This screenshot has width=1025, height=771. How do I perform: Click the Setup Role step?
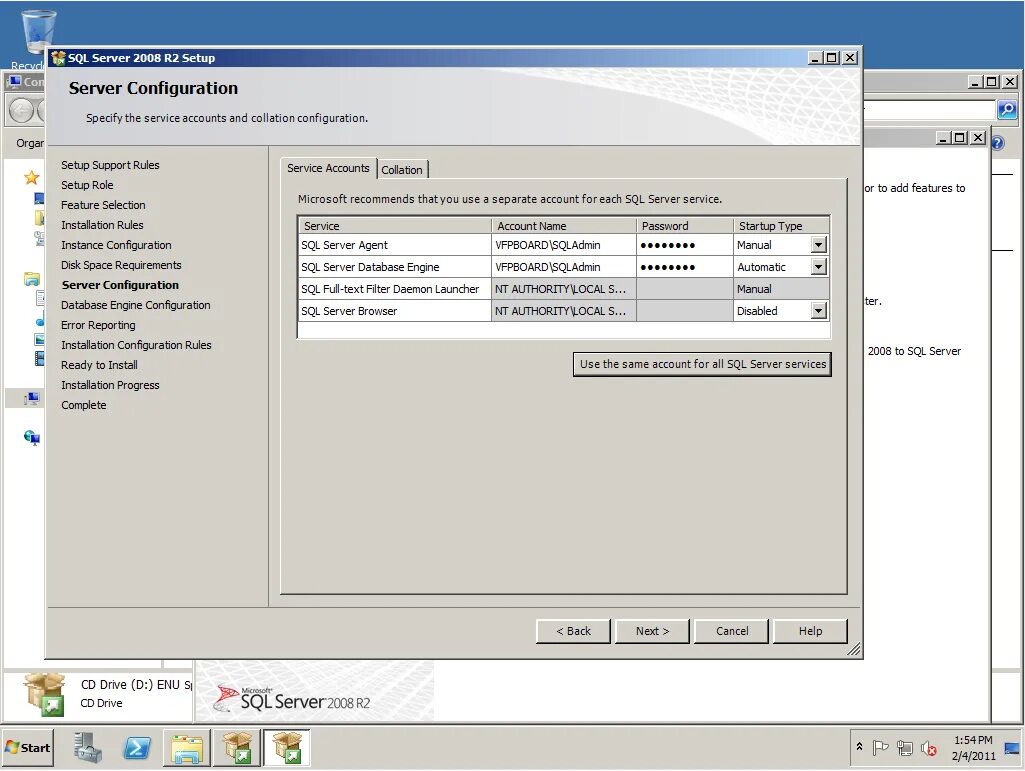[87, 185]
